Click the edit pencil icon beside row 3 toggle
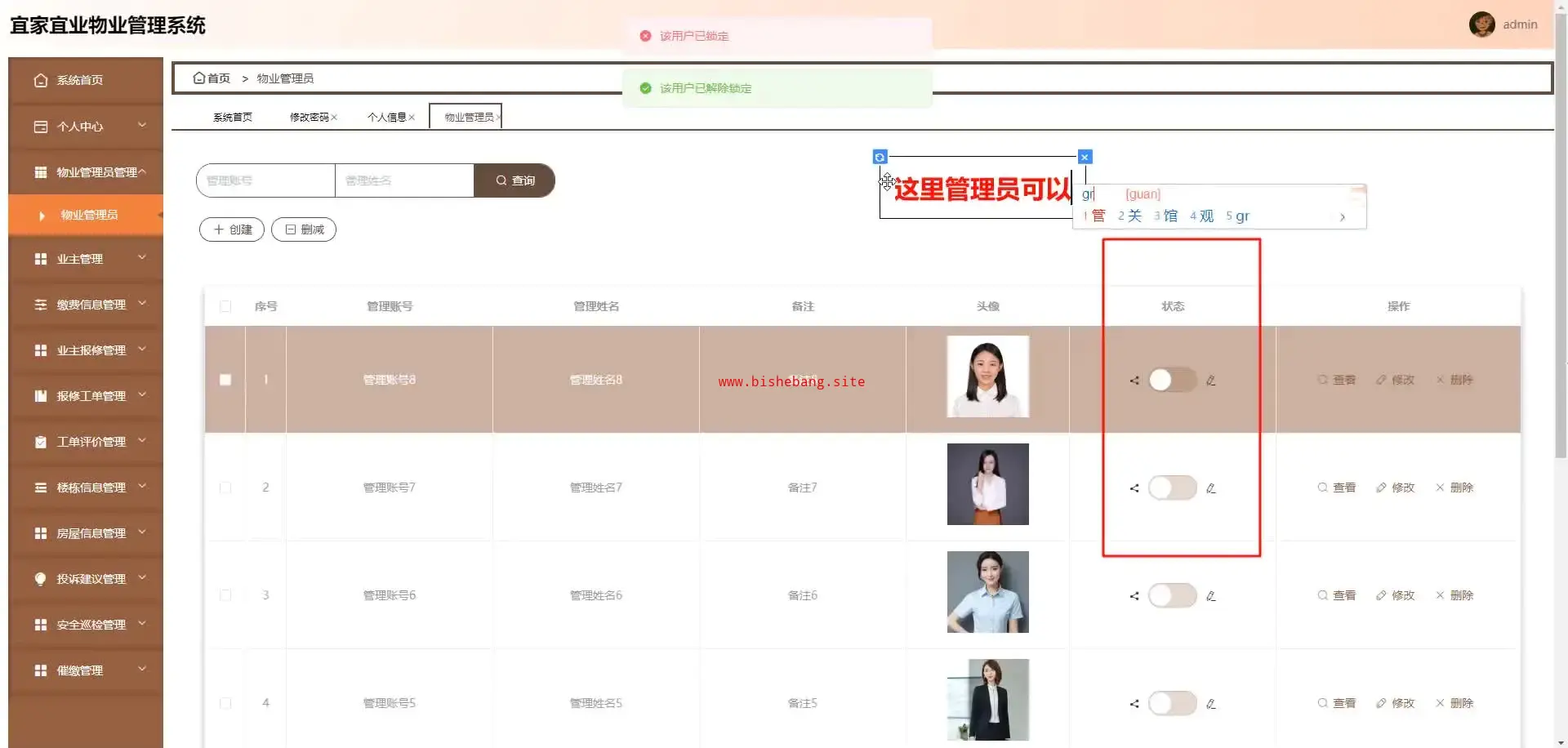This screenshot has width=1568, height=748. click(x=1211, y=596)
